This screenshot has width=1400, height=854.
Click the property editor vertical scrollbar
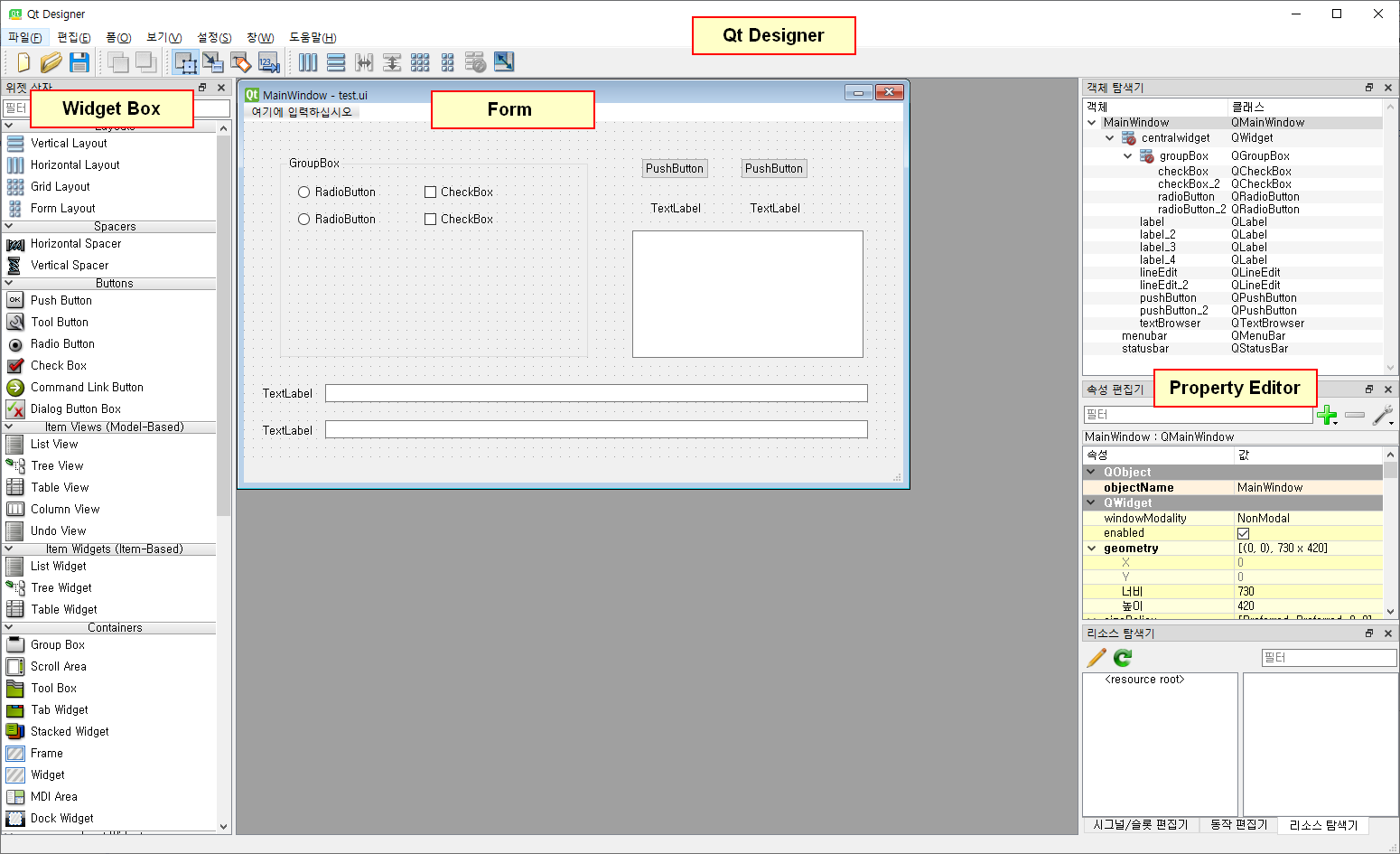tap(1390, 470)
